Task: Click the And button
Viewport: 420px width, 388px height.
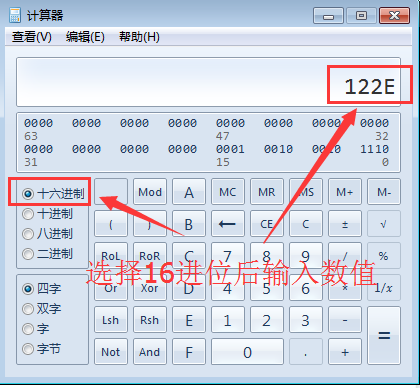Action: tap(150, 352)
